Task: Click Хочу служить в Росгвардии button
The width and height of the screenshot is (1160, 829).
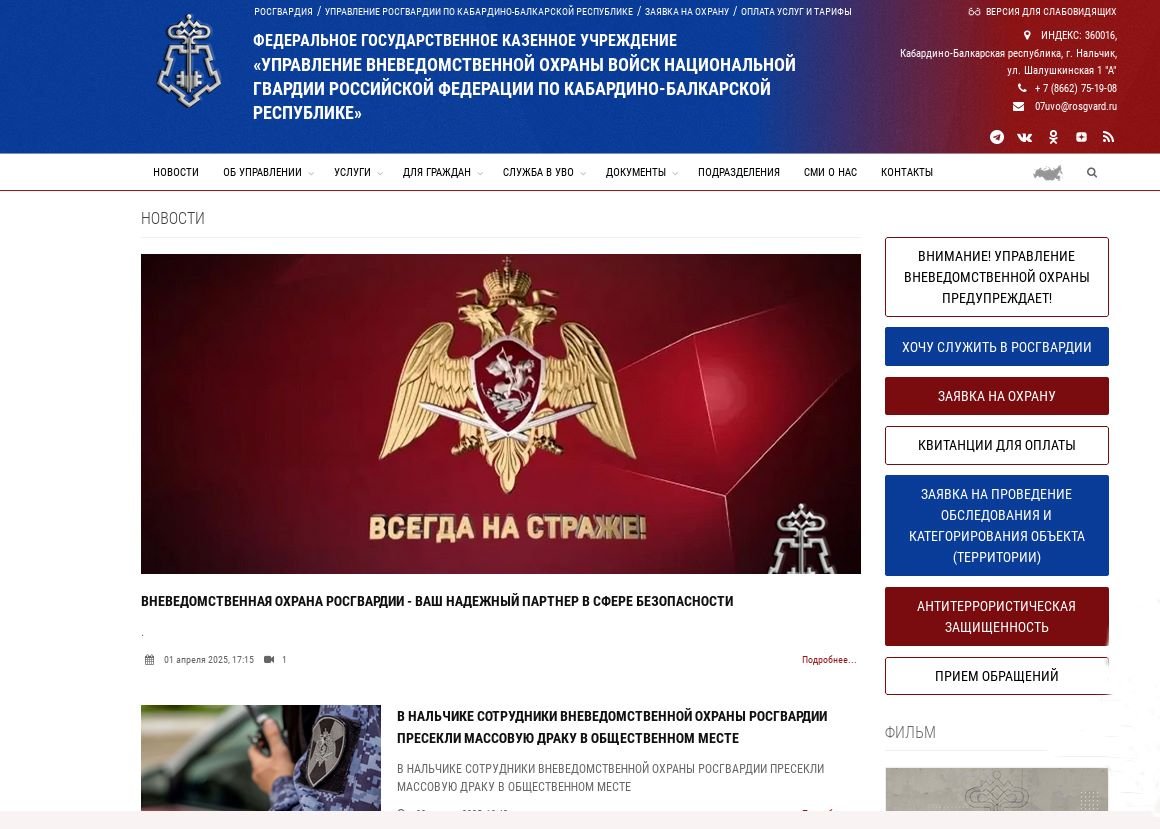Action: (x=997, y=347)
